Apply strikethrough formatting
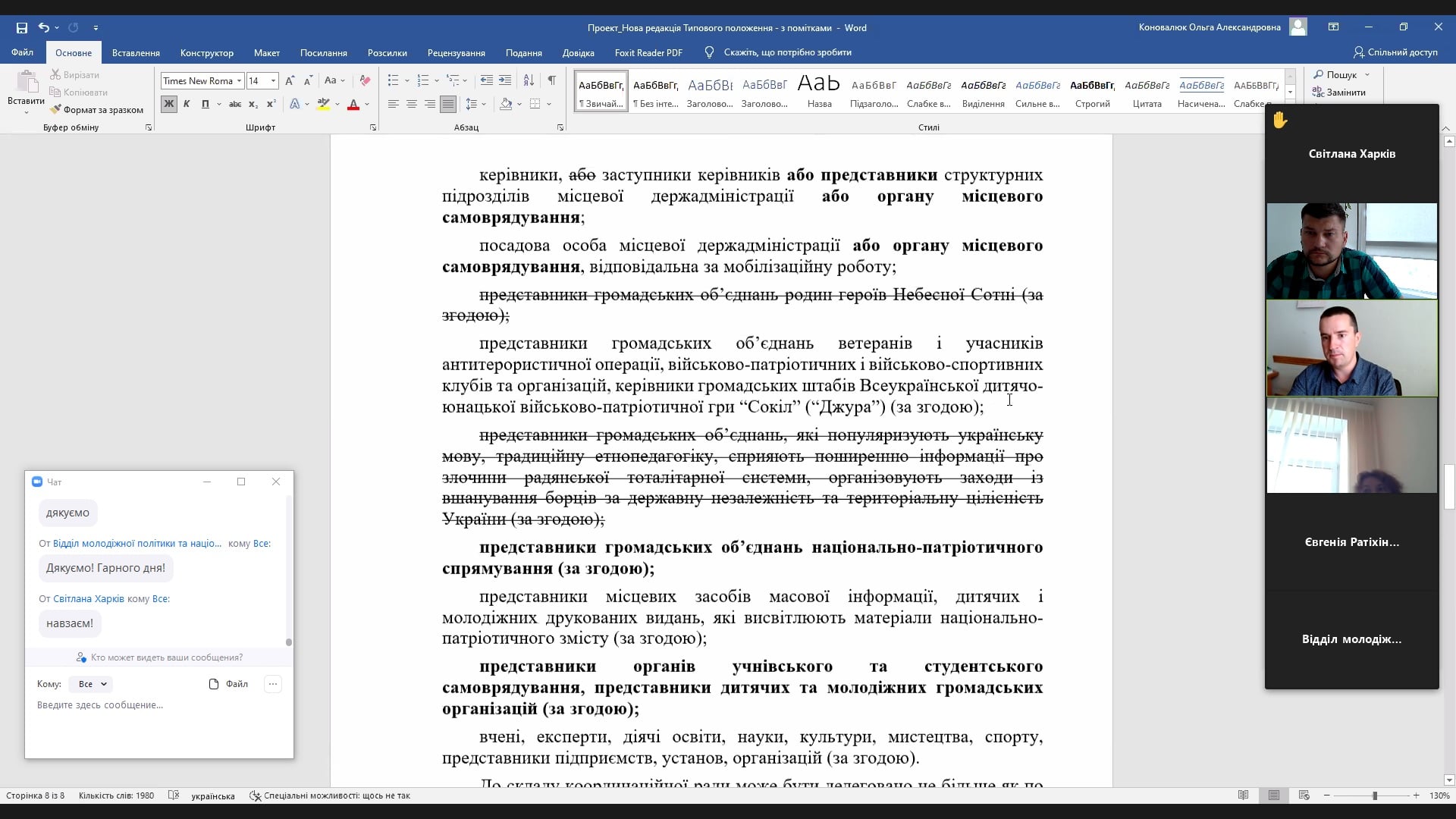The height and width of the screenshot is (819, 1456). click(x=235, y=104)
